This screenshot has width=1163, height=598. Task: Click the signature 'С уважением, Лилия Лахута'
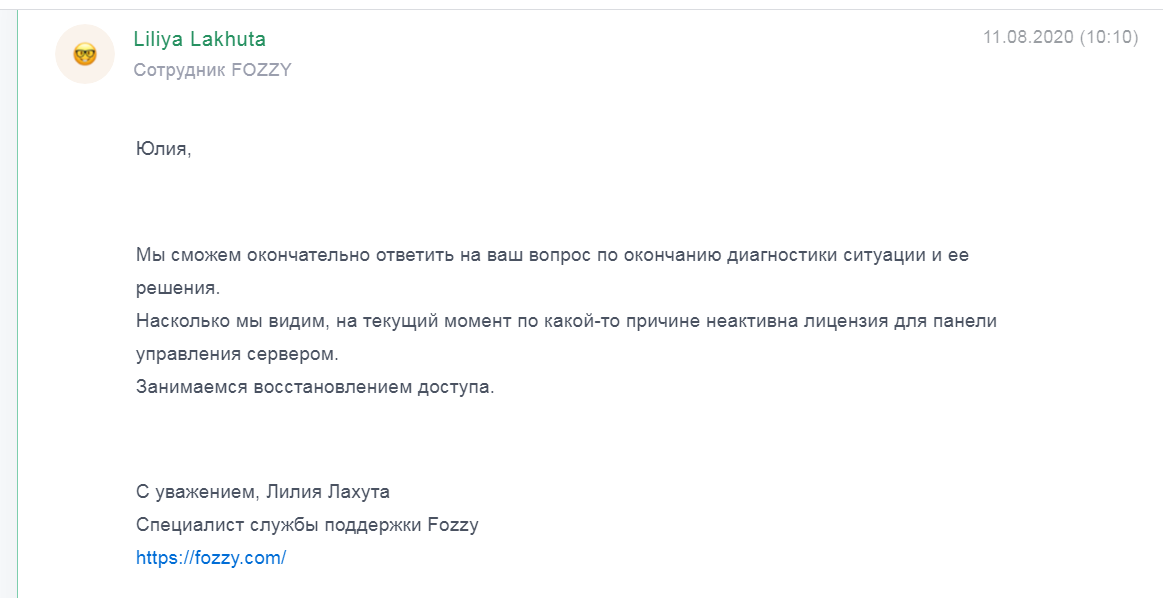tap(262, 492)
